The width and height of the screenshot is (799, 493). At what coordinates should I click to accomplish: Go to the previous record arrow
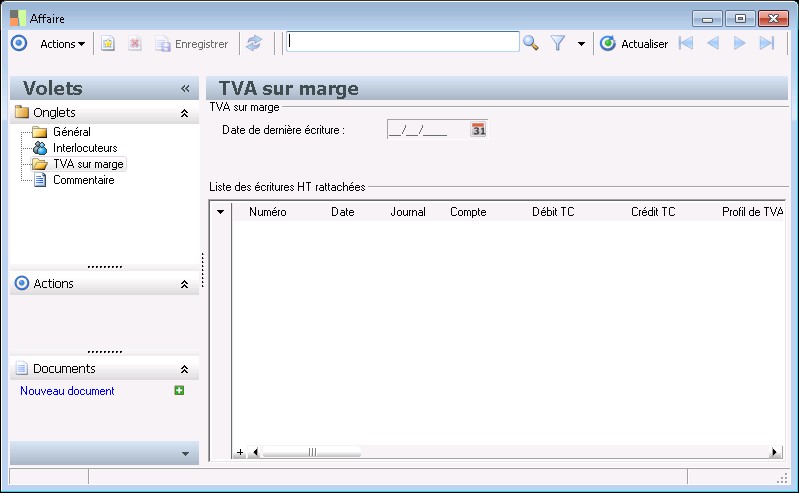713,43
